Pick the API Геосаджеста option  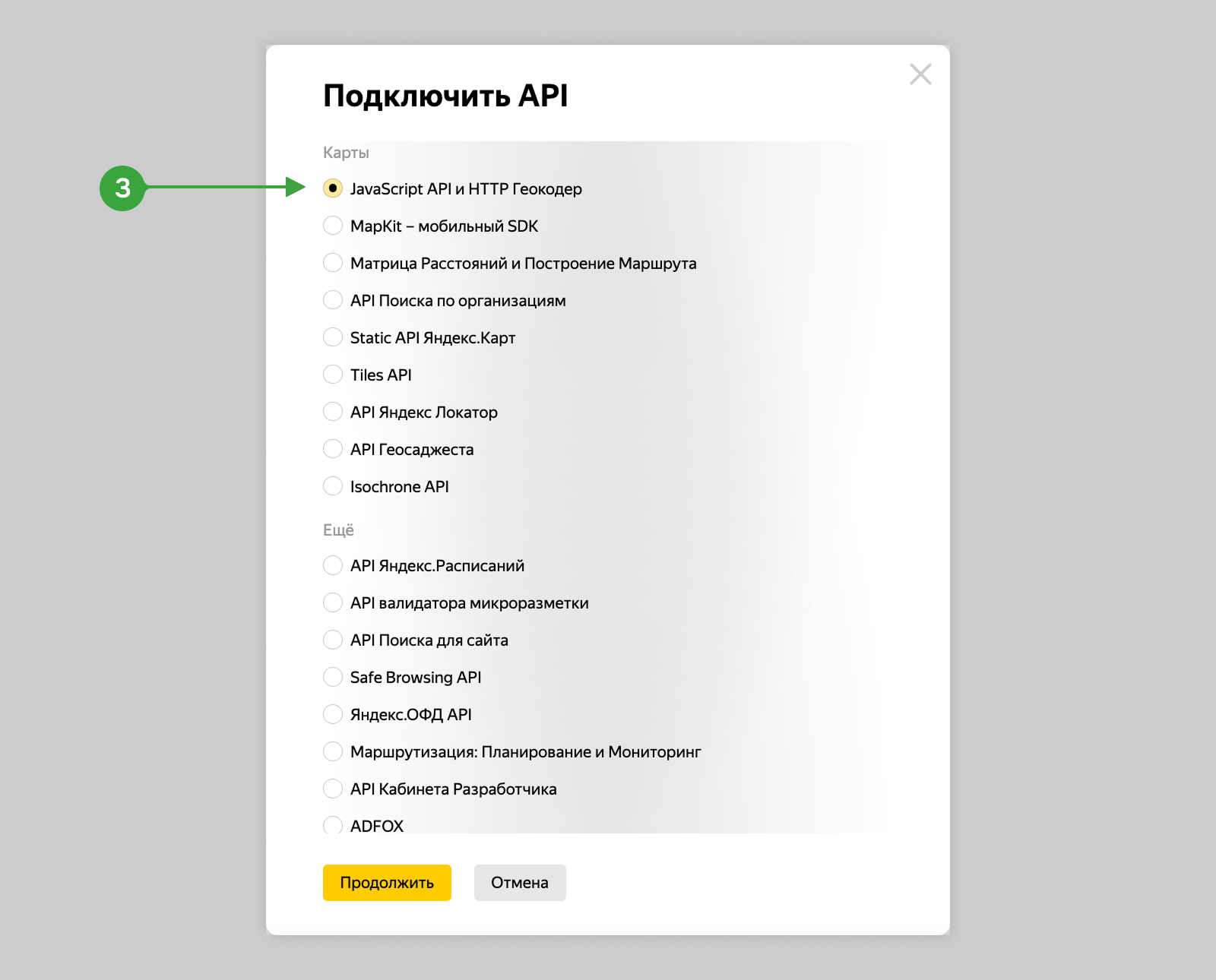pos(333,449)
